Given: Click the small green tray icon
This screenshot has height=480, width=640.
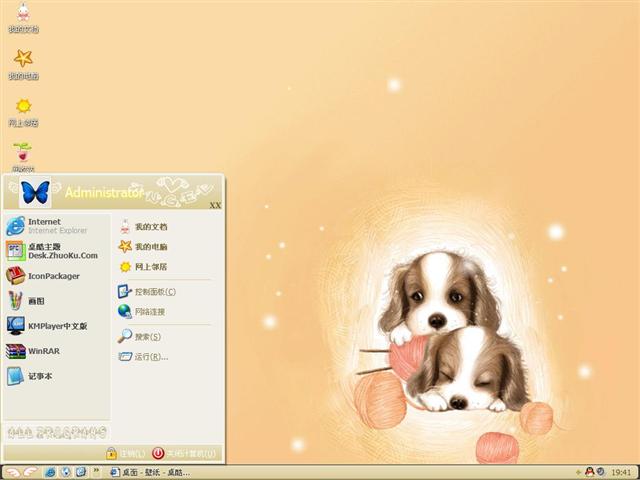Looking at the screenshot, I should pyautogui.click(x=578, y=472).
